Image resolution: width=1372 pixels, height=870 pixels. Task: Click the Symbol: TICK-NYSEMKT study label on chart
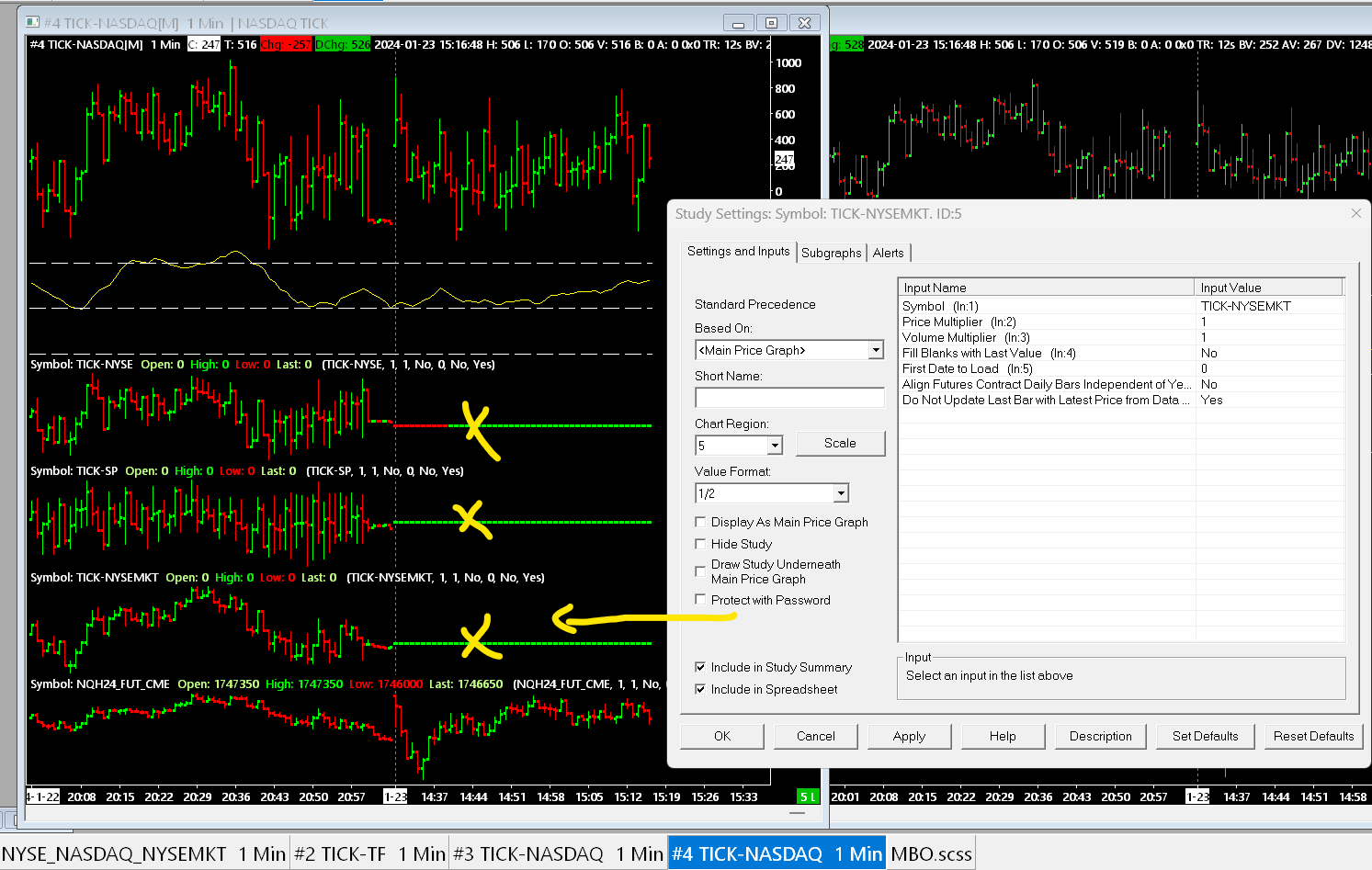click(95, 578)
